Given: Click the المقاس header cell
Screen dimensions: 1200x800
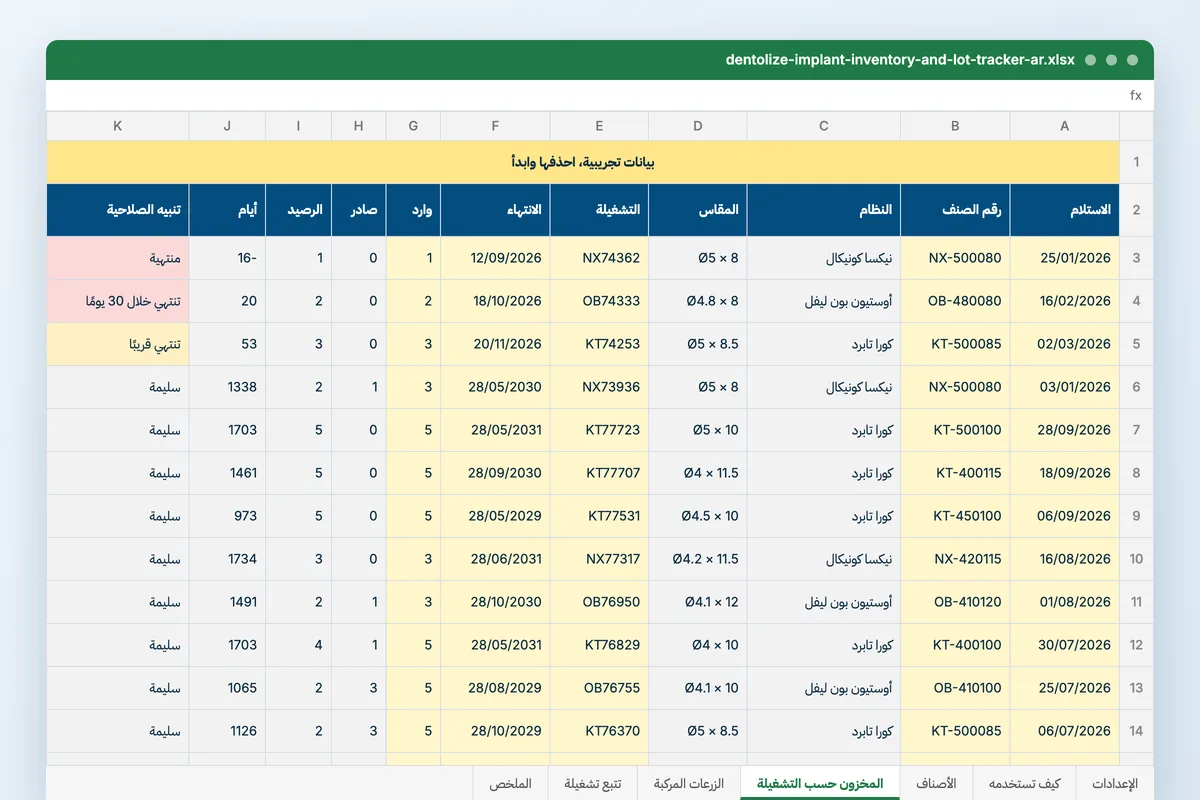Looking at the screenshot, I should [698, 210].
